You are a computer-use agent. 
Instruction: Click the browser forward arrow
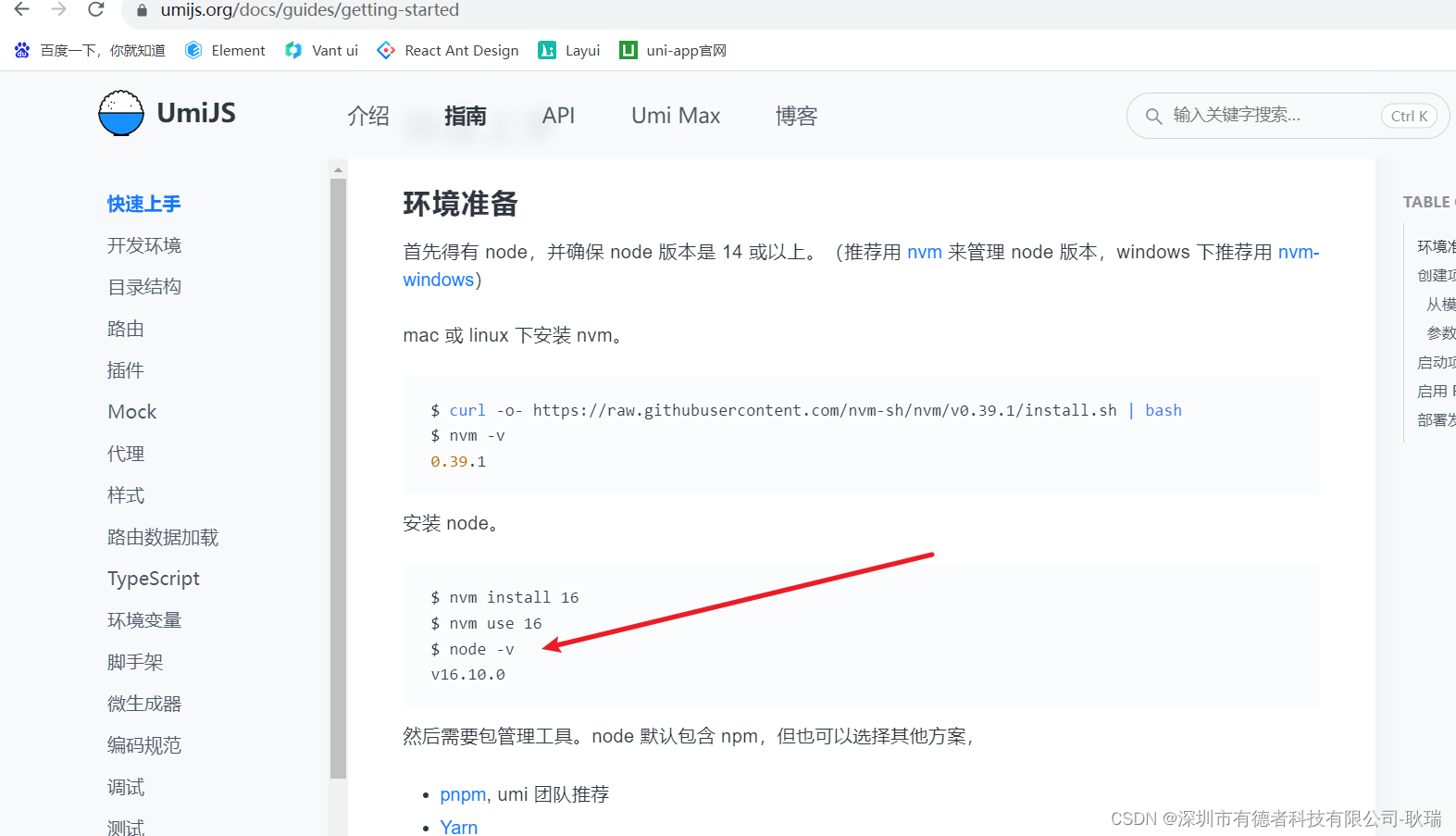pos(59,9)
